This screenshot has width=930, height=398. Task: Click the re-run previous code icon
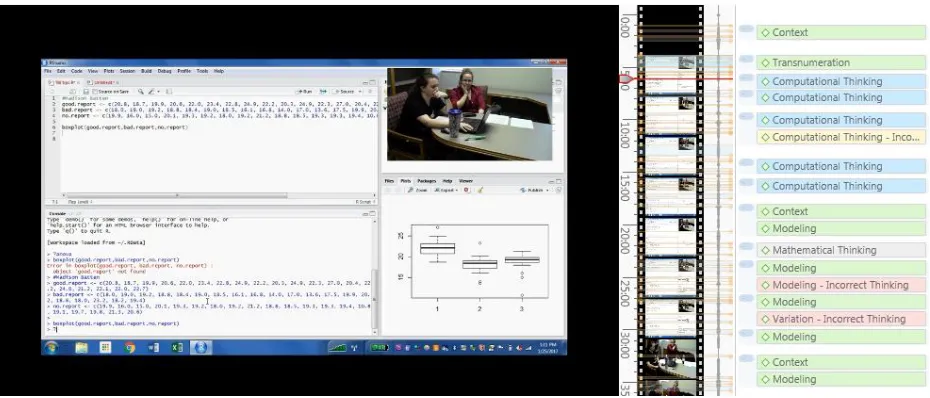pyautogui.click(x=323, y=92)
